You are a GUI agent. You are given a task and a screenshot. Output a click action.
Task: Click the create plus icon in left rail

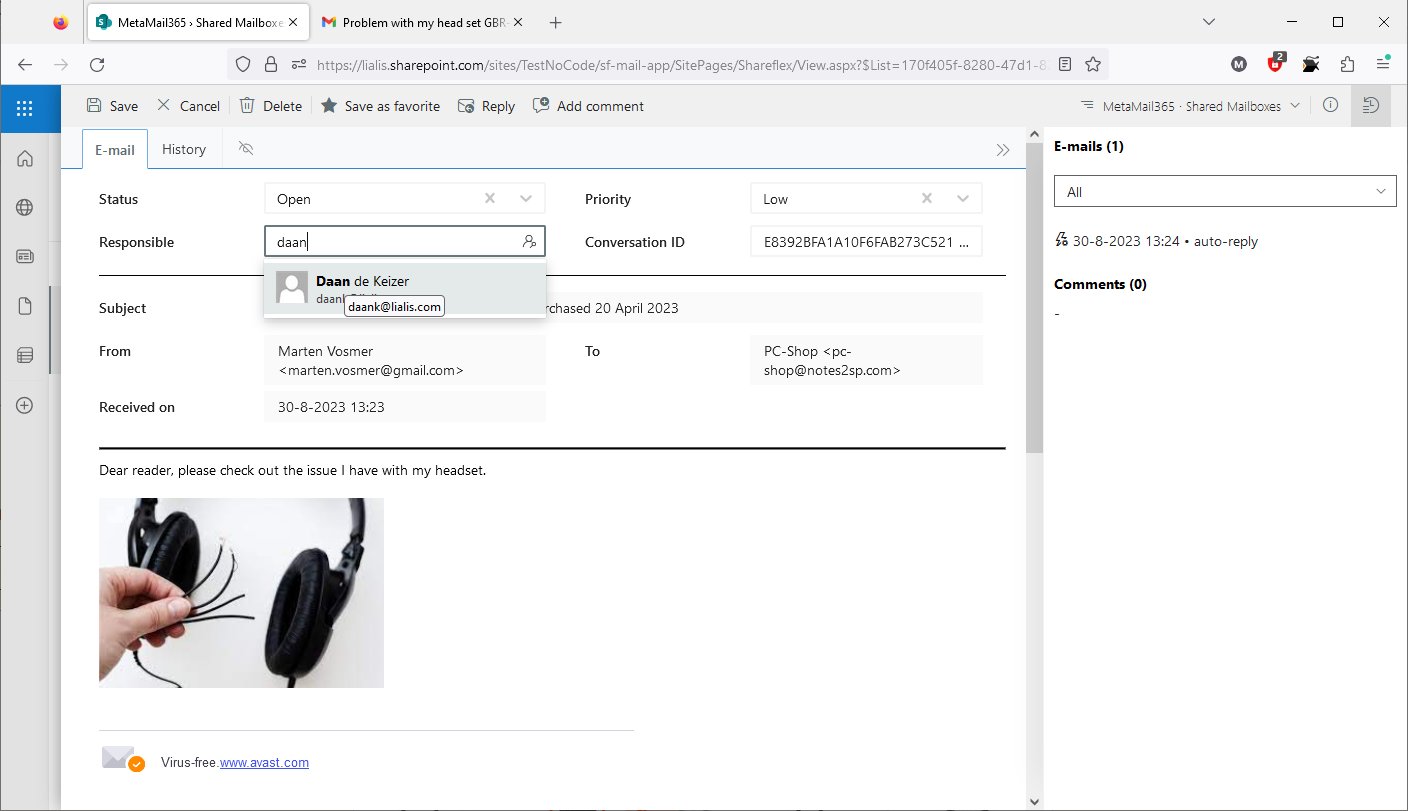click(25, 405)
